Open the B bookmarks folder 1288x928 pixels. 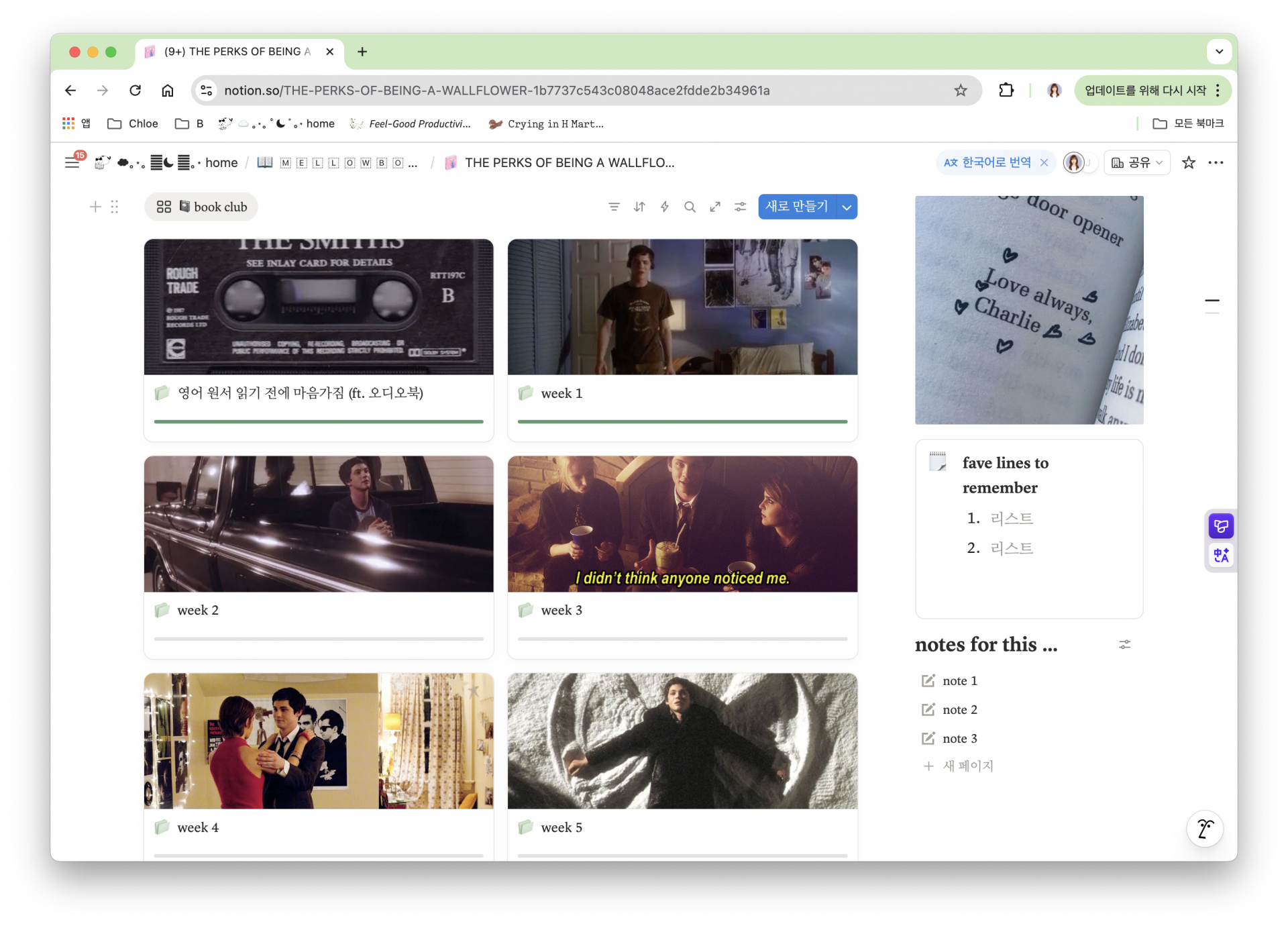189,123
